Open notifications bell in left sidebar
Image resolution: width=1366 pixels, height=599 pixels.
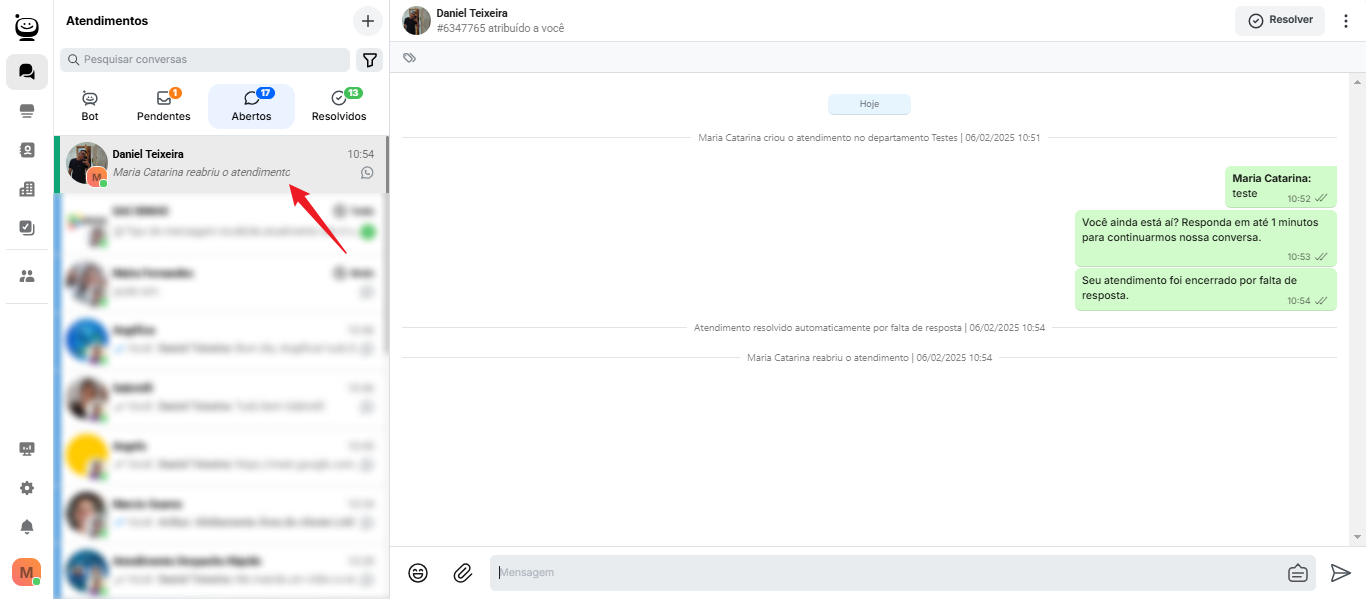pos(27,527)
